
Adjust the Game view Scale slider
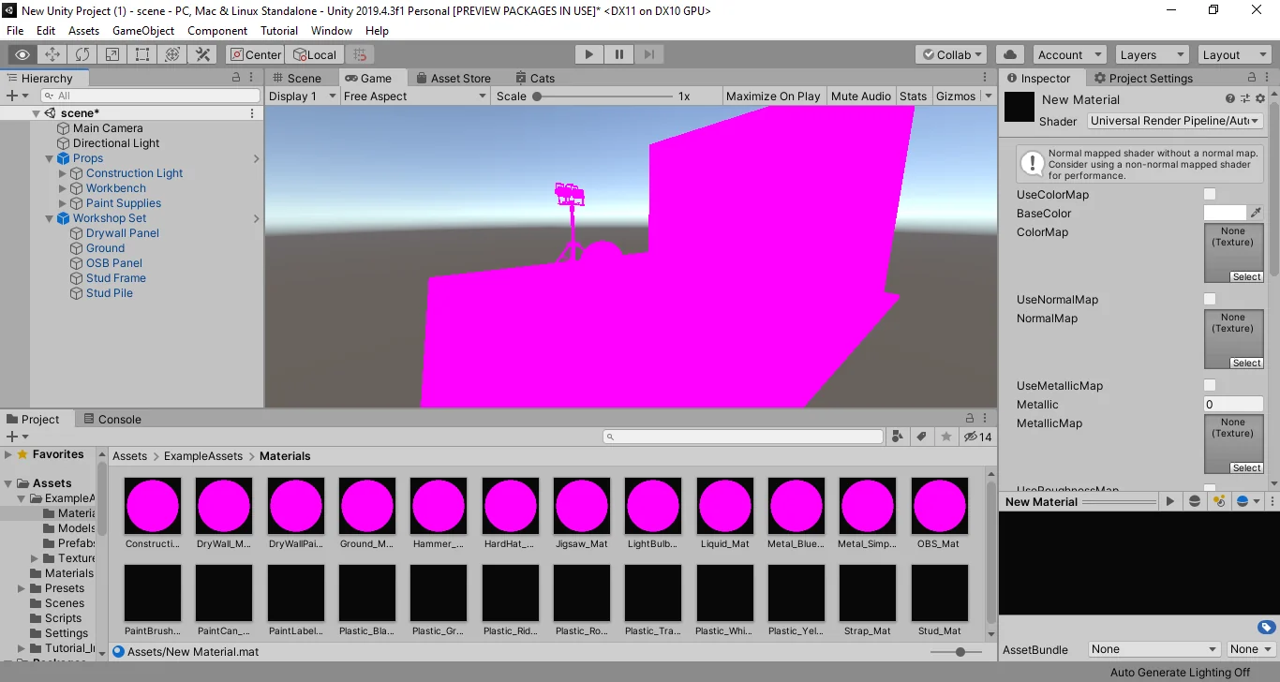tap(605, 96)
